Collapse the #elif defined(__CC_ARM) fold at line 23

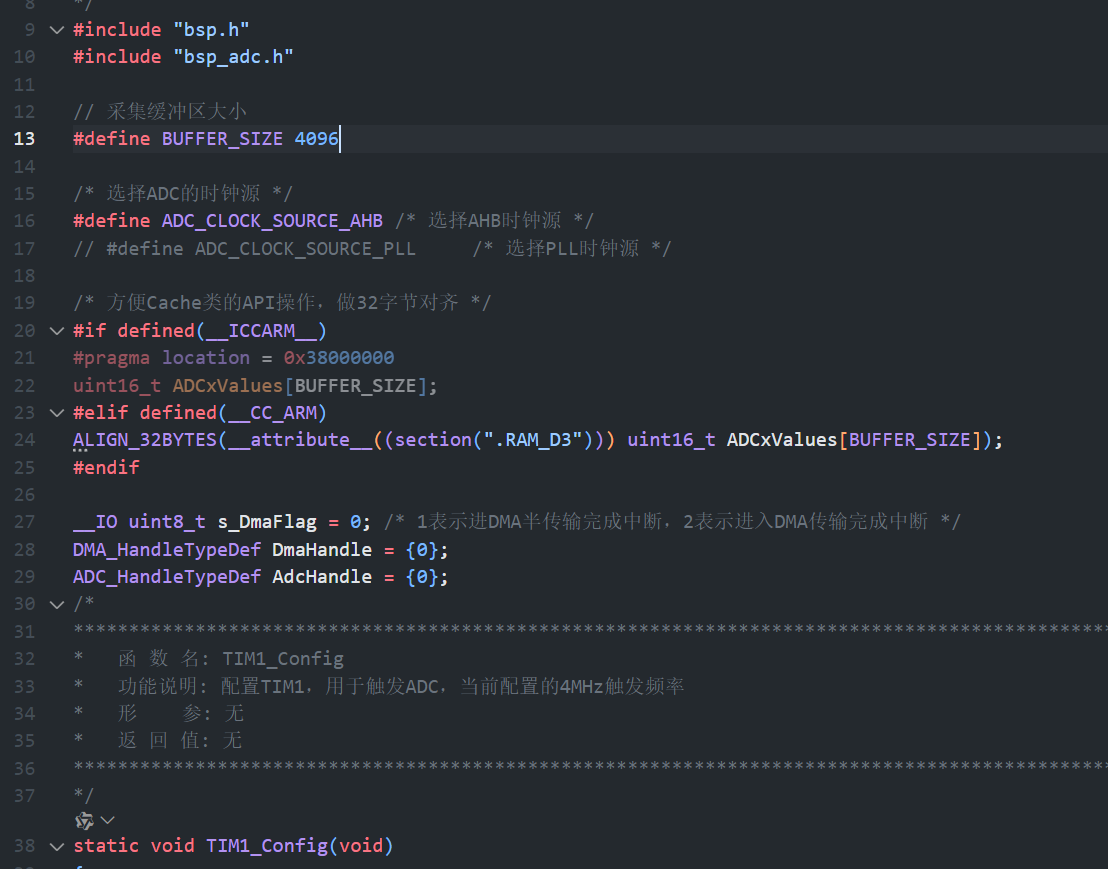[57, 413]
